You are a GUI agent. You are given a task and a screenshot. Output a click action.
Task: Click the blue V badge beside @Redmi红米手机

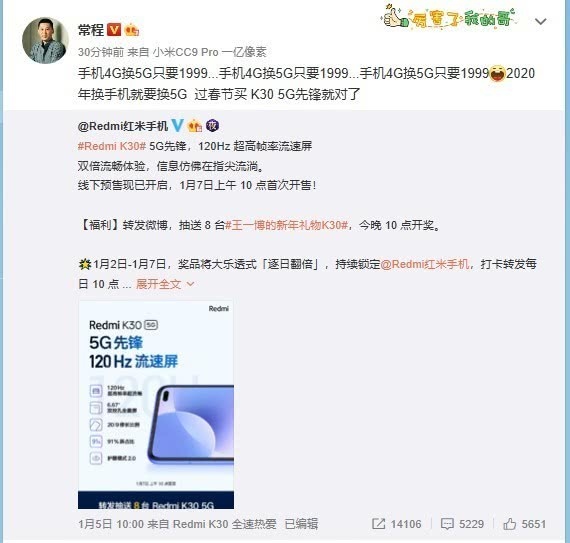click(x=177, y=125)
